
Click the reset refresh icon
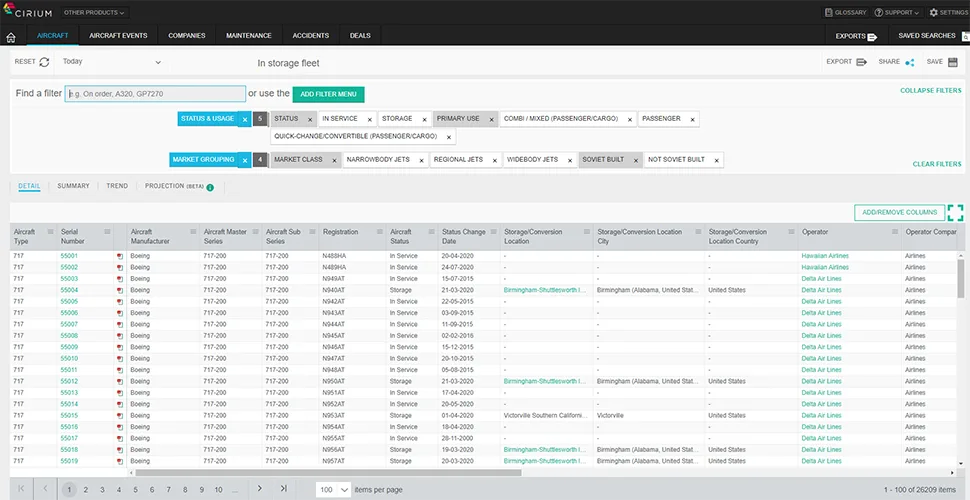[x=44, y=62]
